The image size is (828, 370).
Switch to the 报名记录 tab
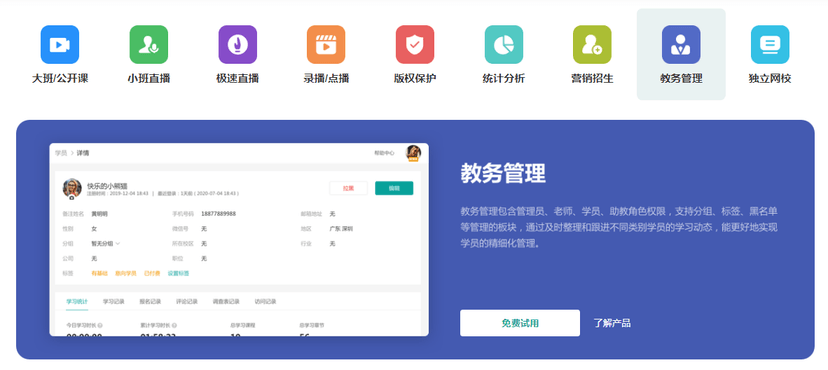150,301
